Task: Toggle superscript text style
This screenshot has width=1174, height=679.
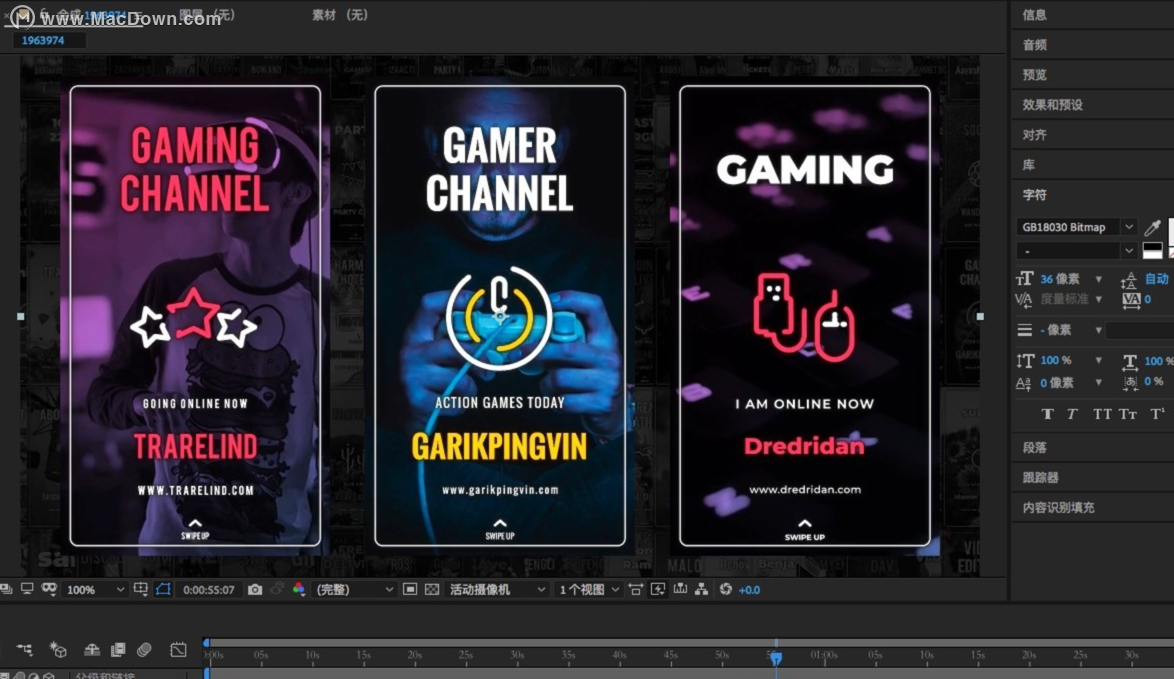Action: click(1157, 414)
